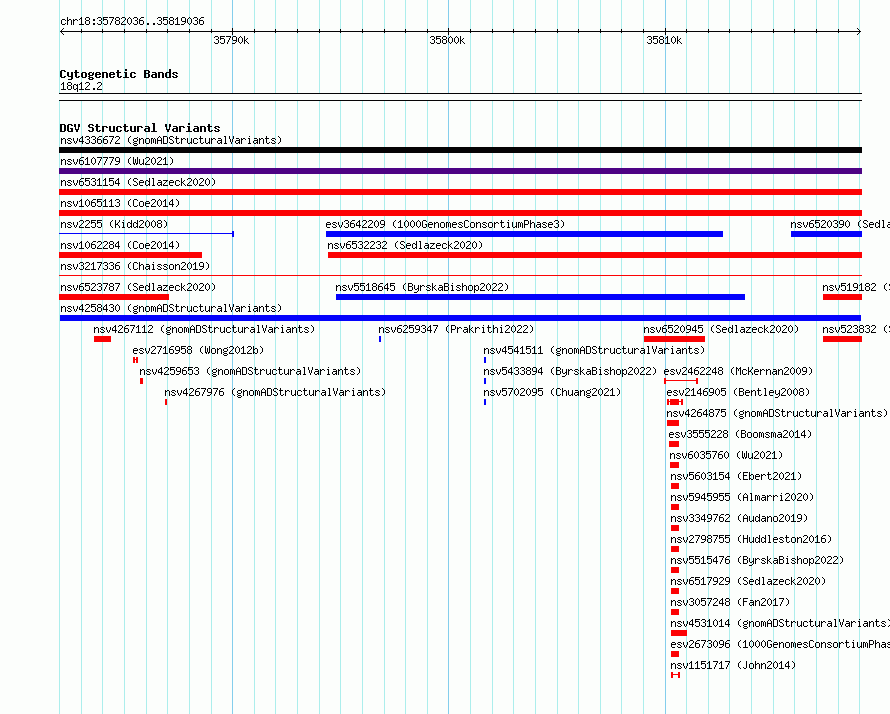Click nsv4267112 gnomAD variant label
This screenshot has width=890, height=714.
204,329
